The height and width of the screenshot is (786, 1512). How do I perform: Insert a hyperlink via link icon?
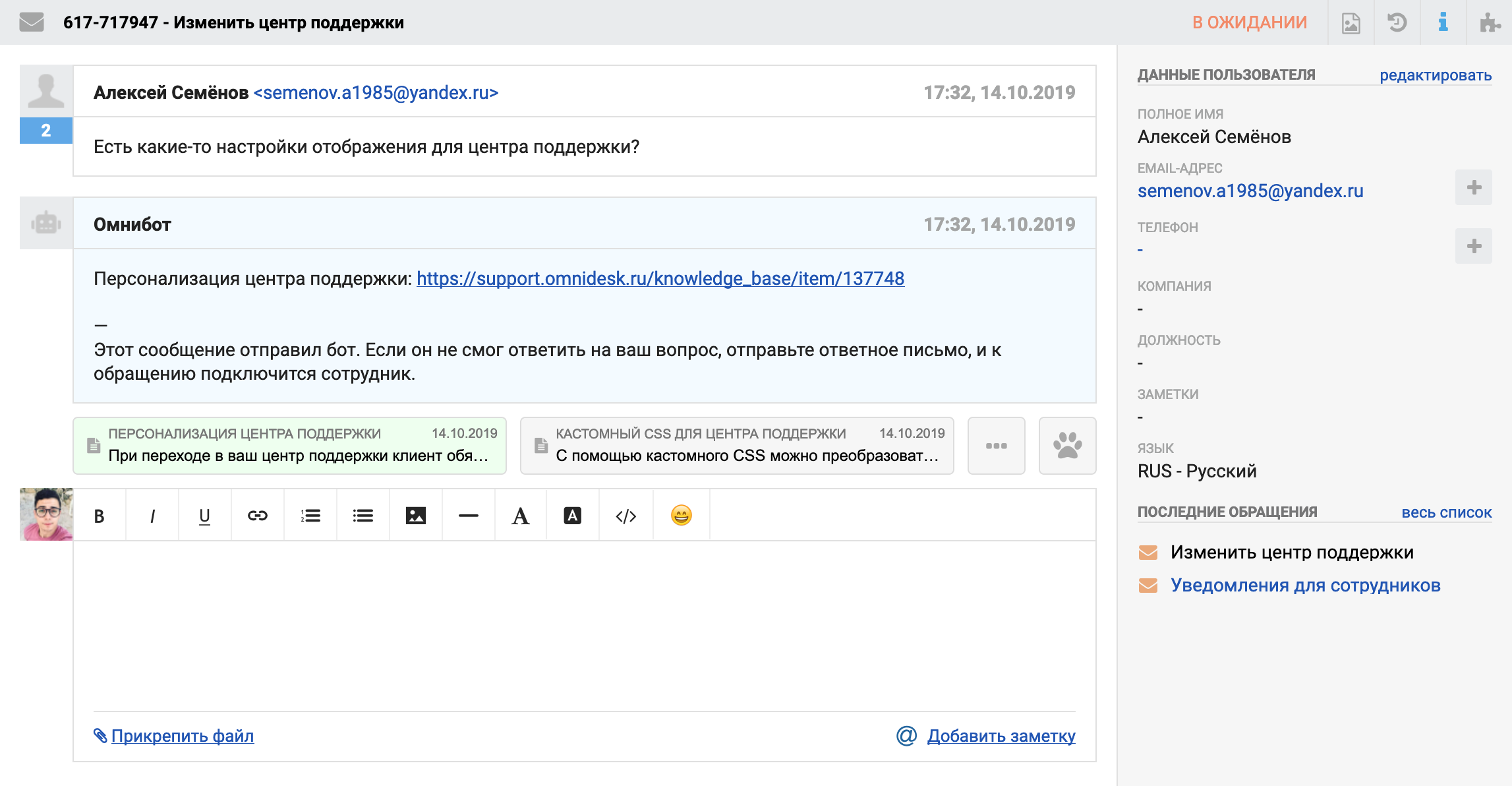pyautogui.click(x=258, y=516)
